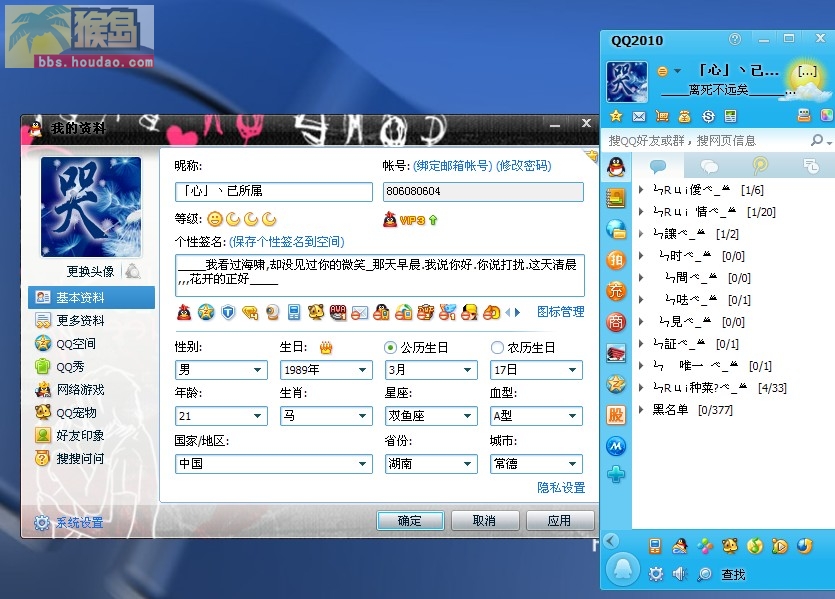Click the webcam icon in the profile icon row
The height and width of the screenshot is (599, 835).
(x=272, y=312)
